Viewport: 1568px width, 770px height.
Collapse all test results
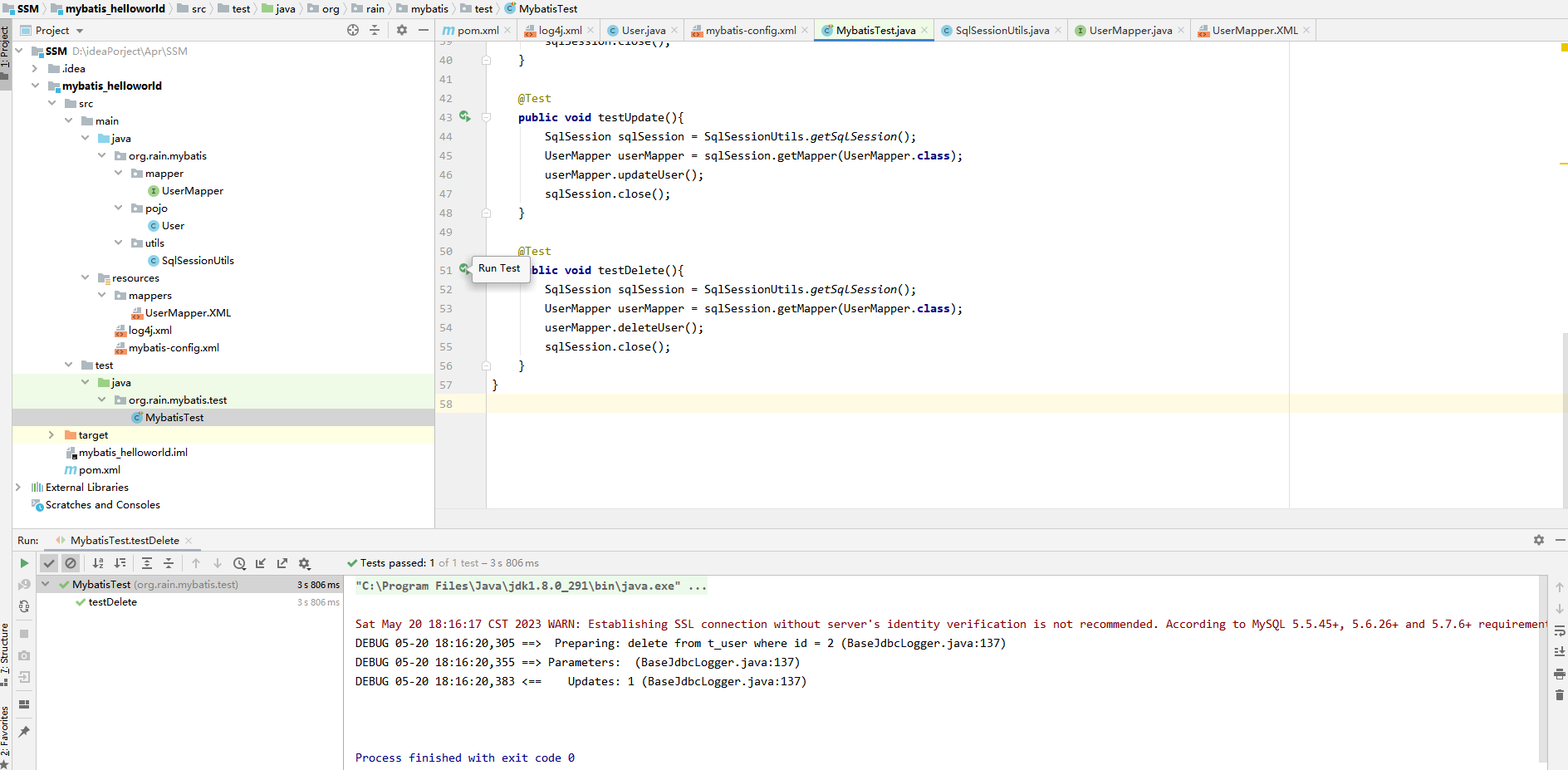(169, 563)
